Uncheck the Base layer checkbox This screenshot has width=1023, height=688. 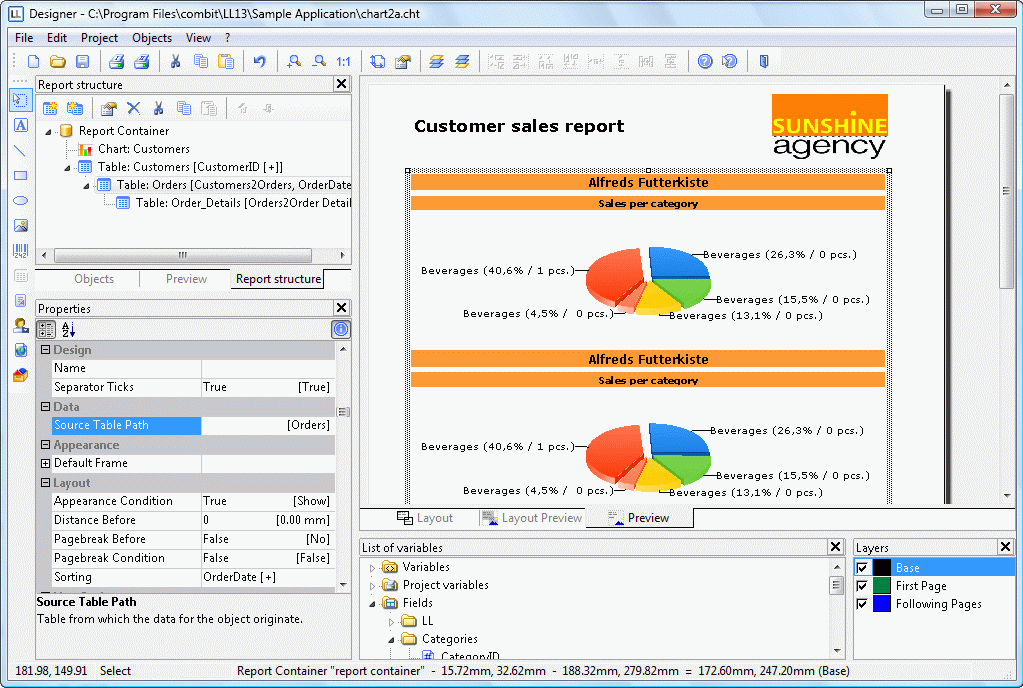tap(862, 568)
